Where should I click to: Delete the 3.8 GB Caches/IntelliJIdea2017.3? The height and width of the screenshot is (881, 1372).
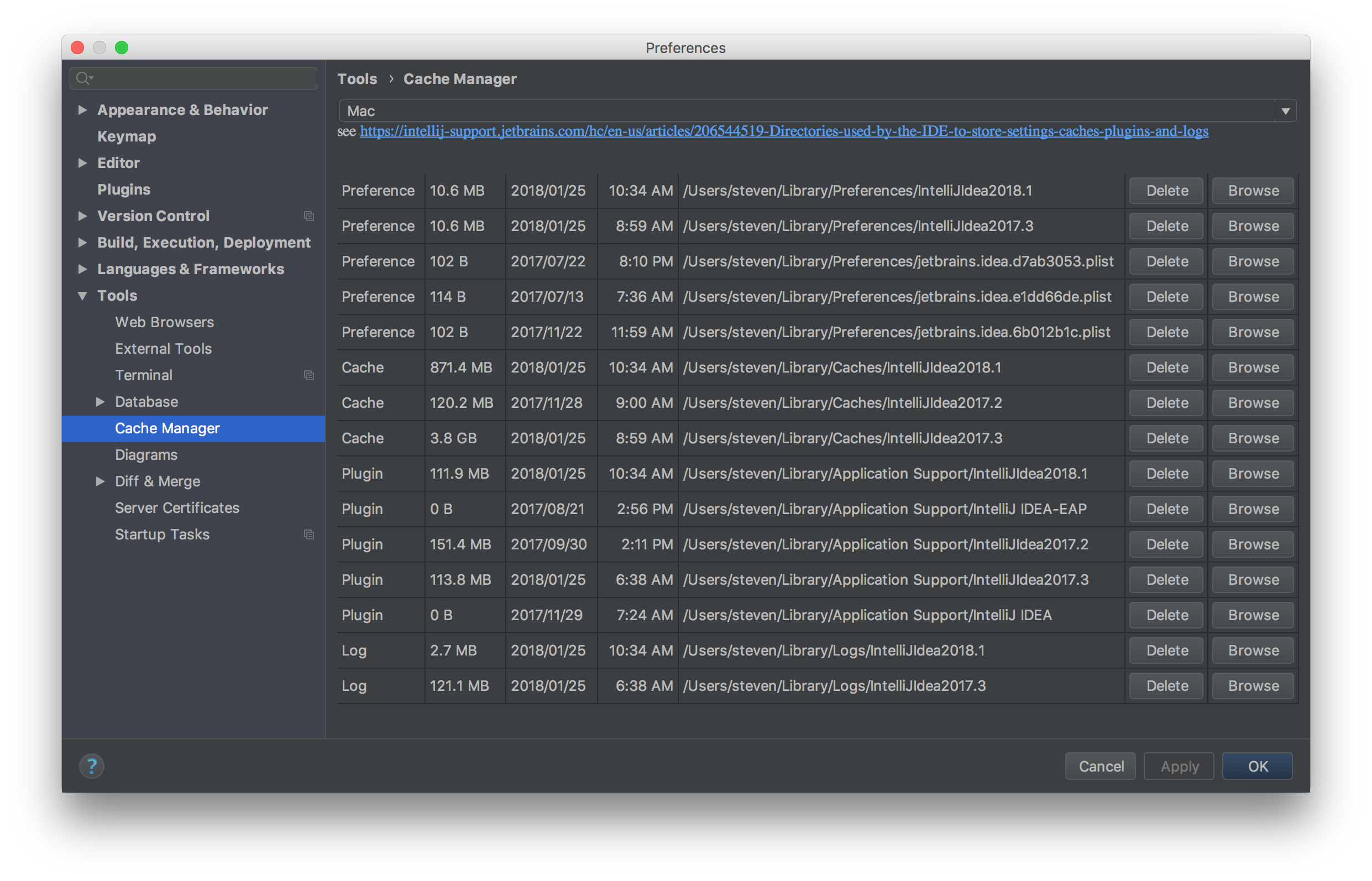coord(1166,438)
